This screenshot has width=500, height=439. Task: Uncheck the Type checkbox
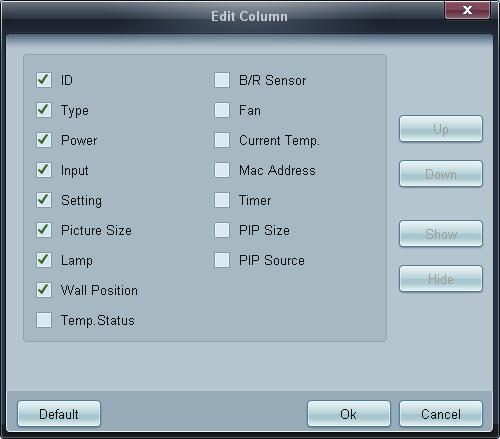tap(44, 110)
